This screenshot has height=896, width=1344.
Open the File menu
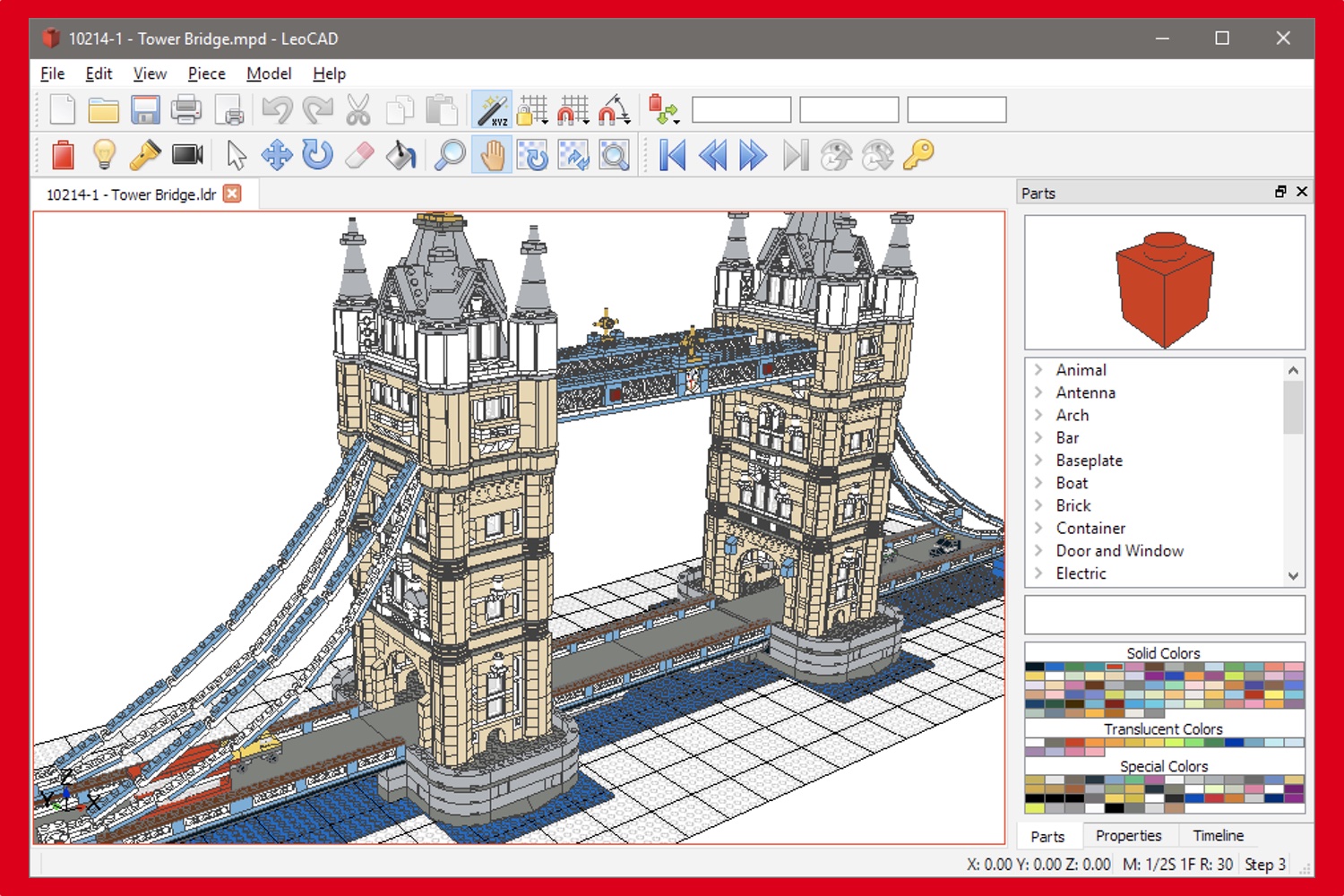[53, 73]
